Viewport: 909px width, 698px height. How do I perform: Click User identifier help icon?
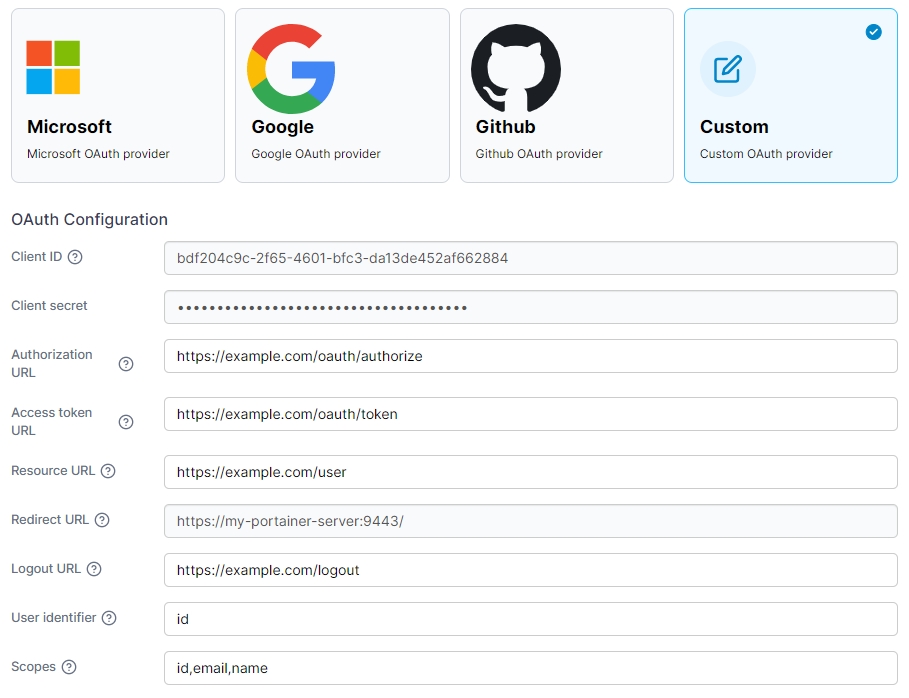pyautogui.click(x=109, y=618)
